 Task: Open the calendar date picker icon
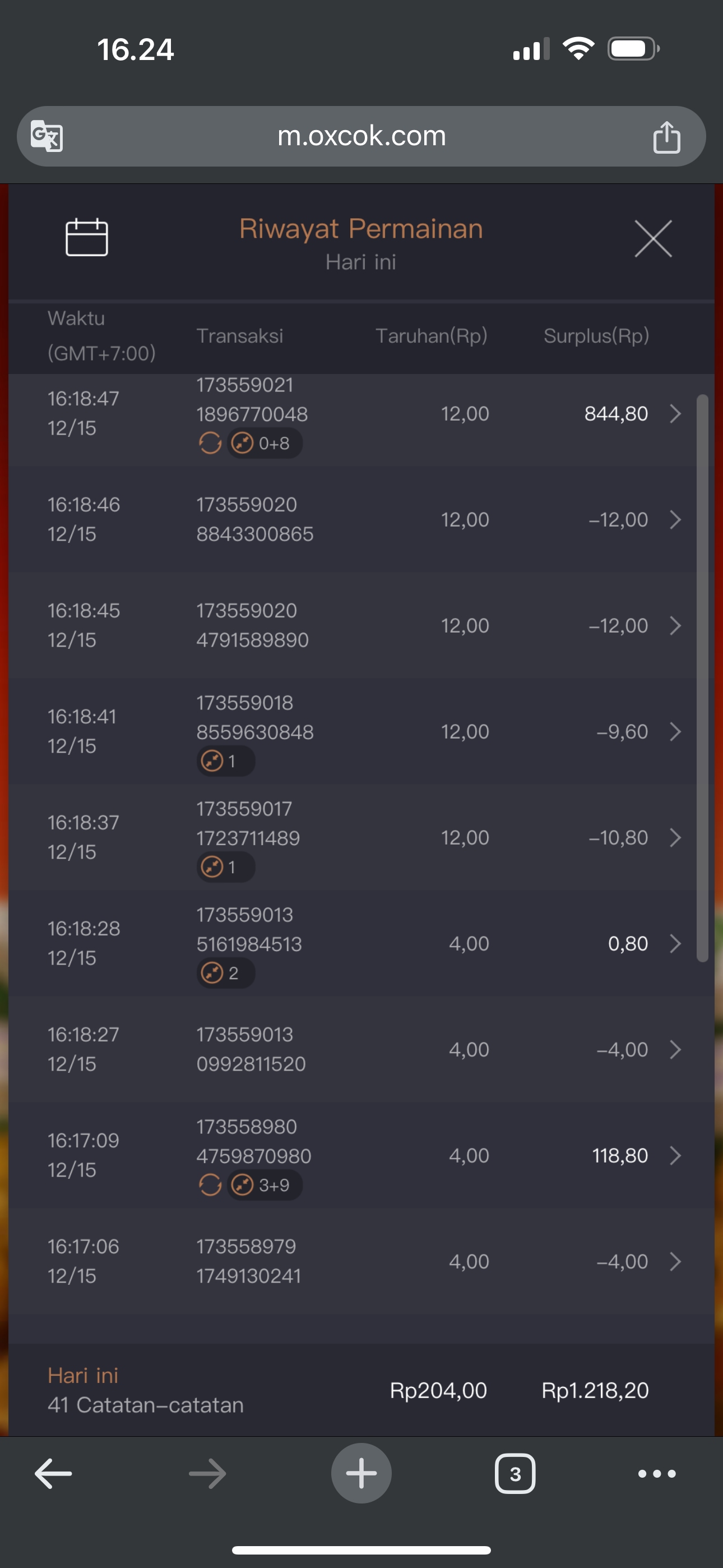pyautogui.click(x=86, y=237)
